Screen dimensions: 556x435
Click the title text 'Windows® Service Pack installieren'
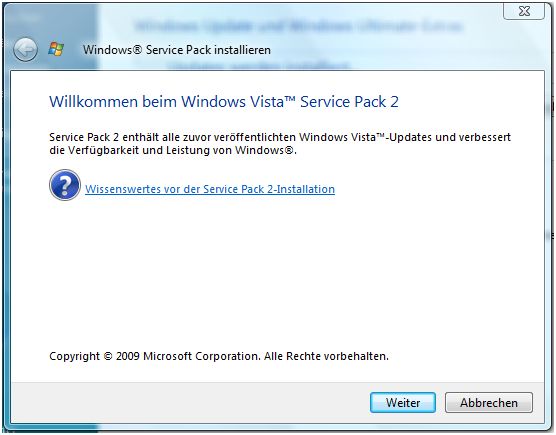point(177,50)
